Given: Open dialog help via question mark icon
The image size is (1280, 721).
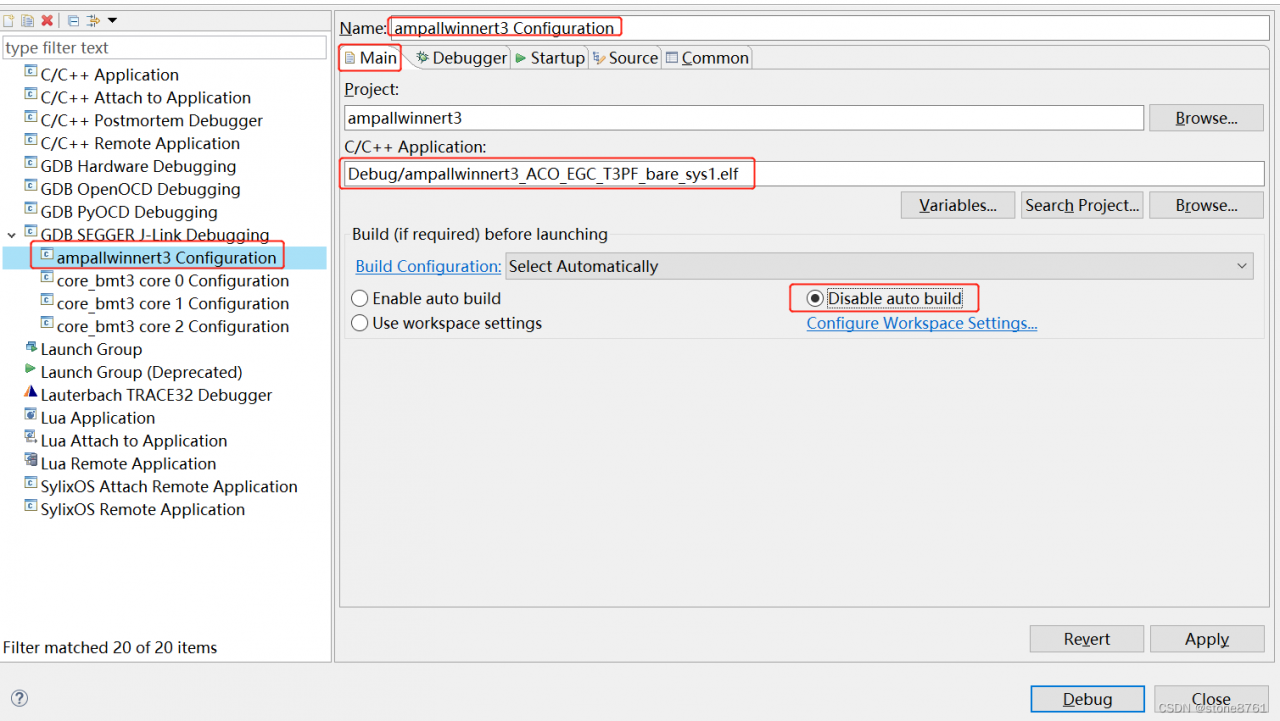Looking at the screenshot, I should 19,699.
